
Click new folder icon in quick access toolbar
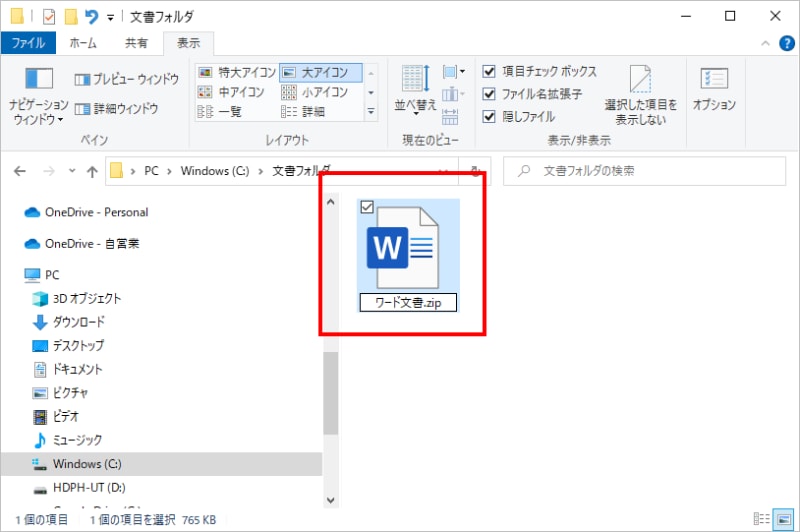pos(70,17)
